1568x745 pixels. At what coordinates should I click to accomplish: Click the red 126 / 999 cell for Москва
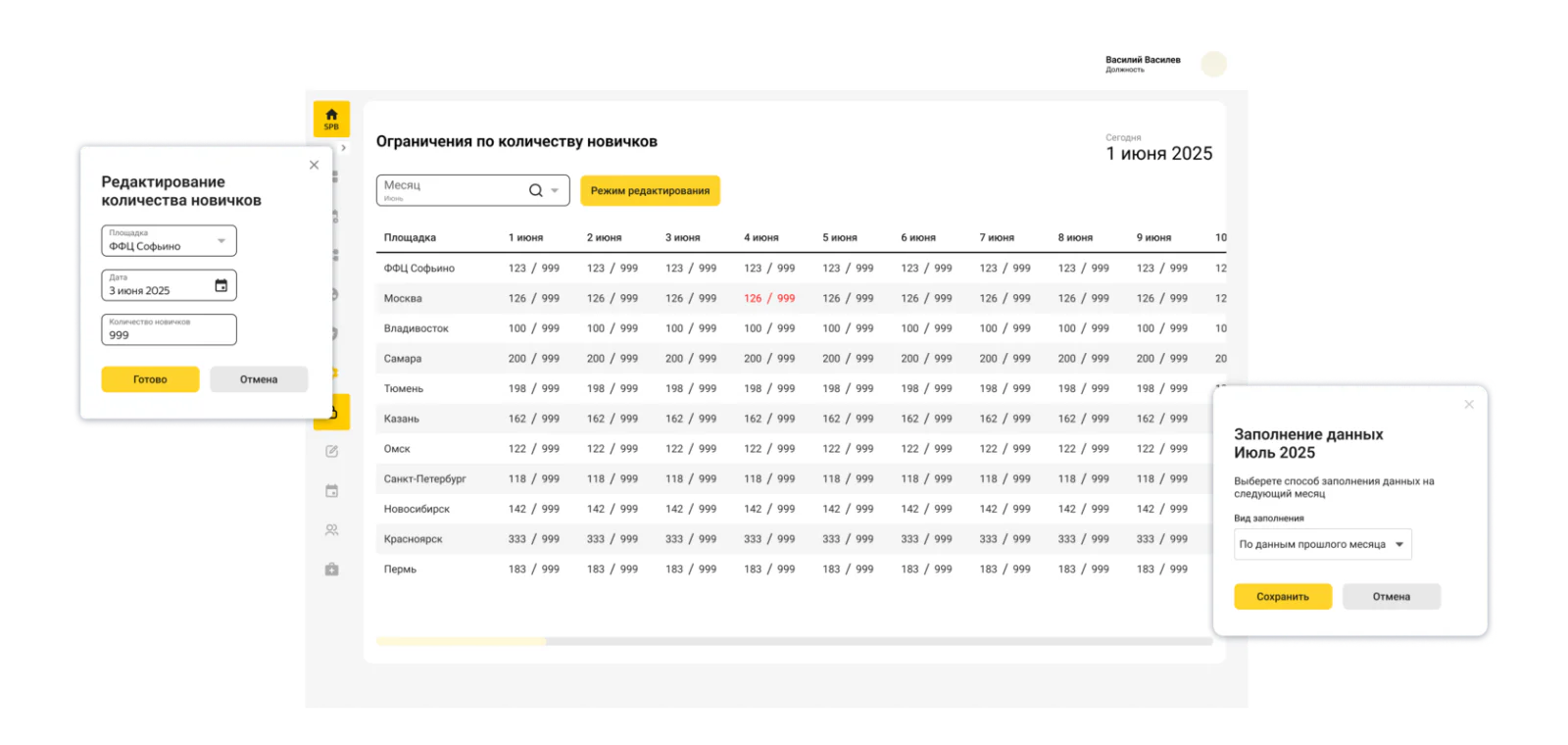tap(769, 298)
